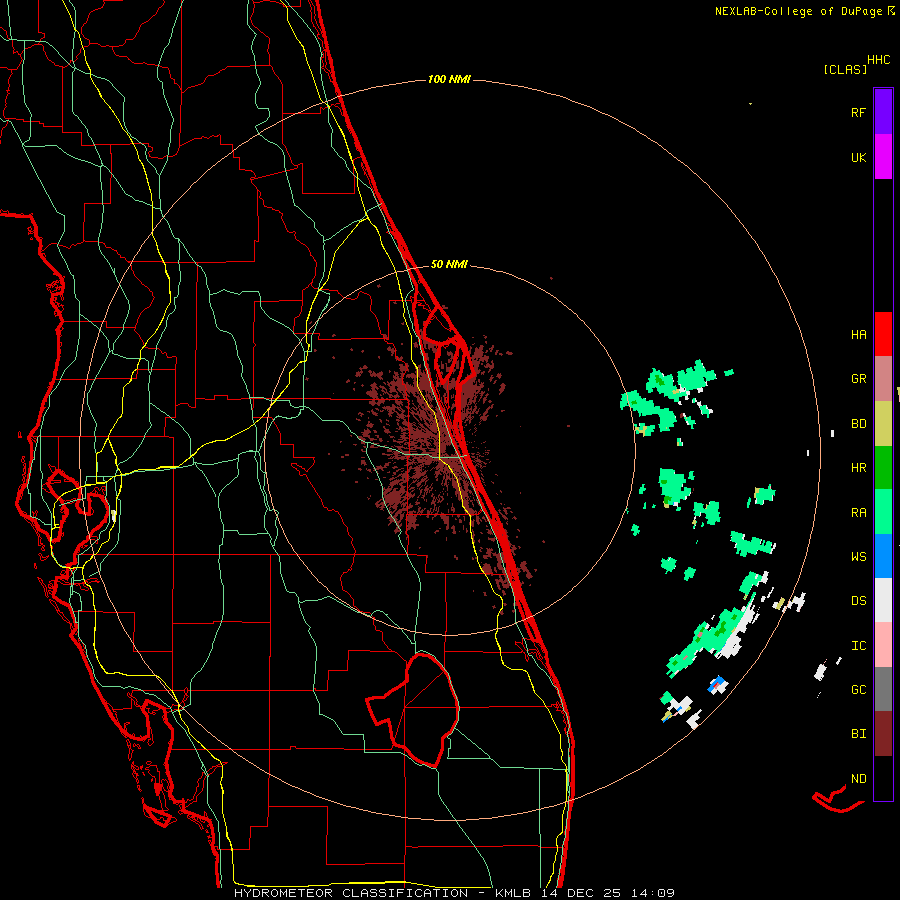This screenshot has height=900, width=900.
Task: Click the "HHC" product code text
Action: [879, 60]
